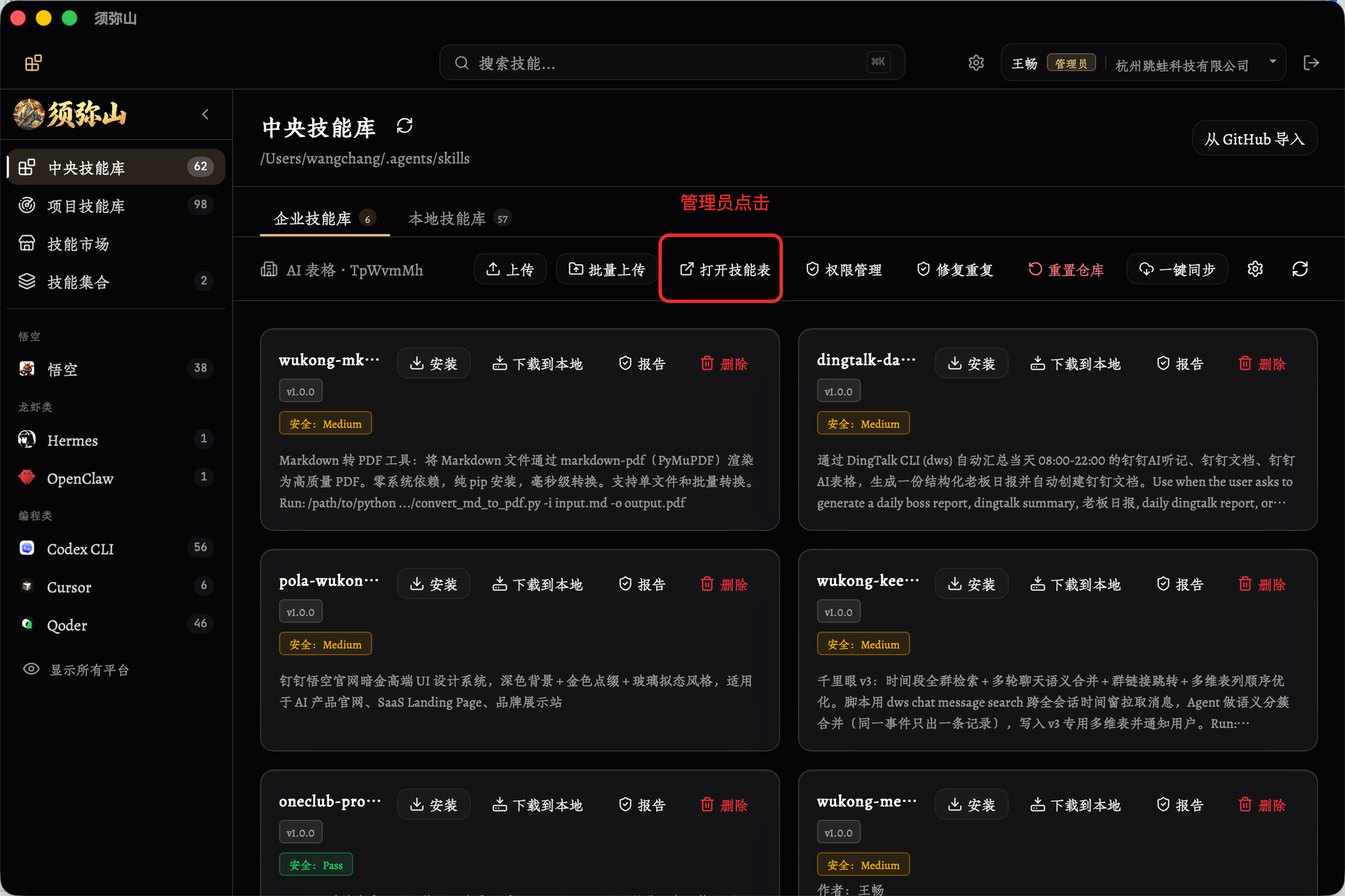
Task: Click 从 GitHub 导入 button
Action: tap(1254, 139)
